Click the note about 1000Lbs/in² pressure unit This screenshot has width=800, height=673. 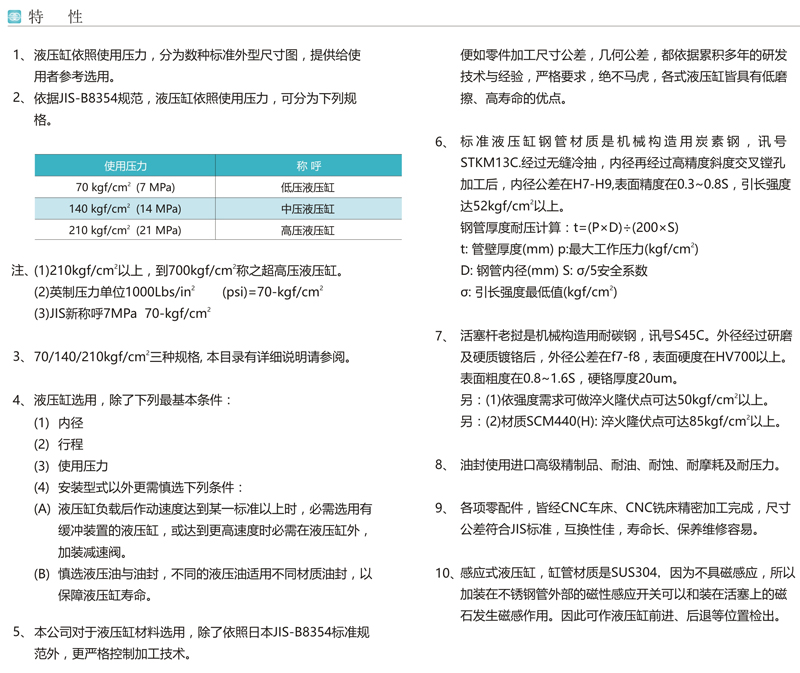pos(178,292)
